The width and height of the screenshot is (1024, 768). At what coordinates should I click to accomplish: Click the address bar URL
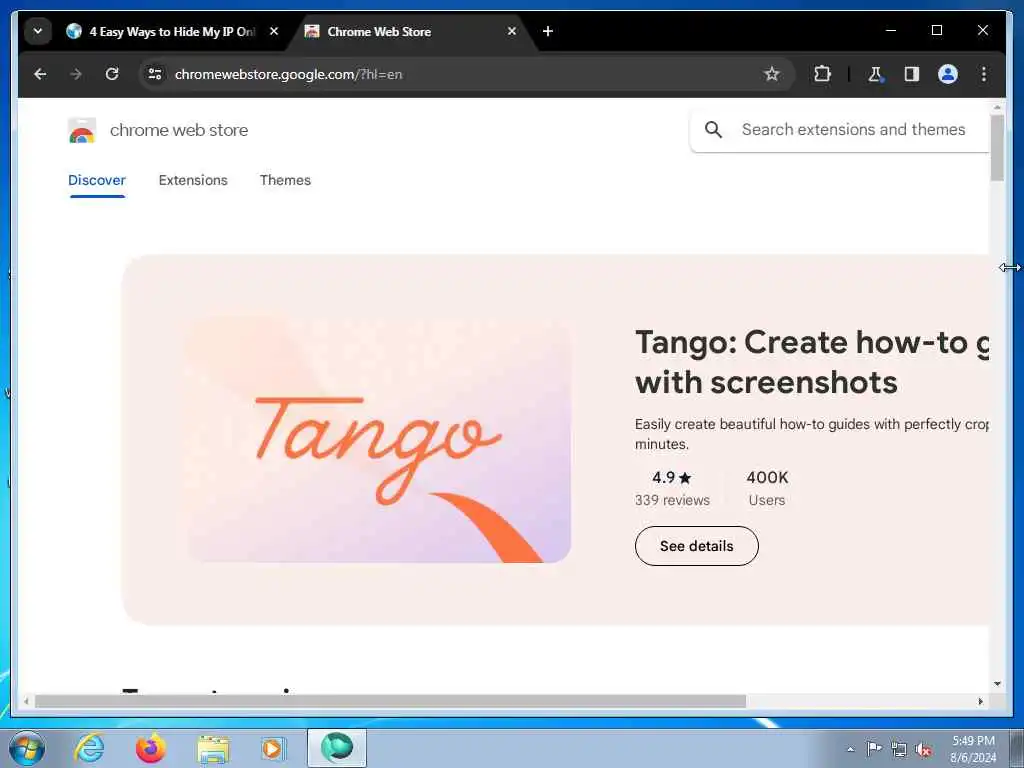click(288, 74)
